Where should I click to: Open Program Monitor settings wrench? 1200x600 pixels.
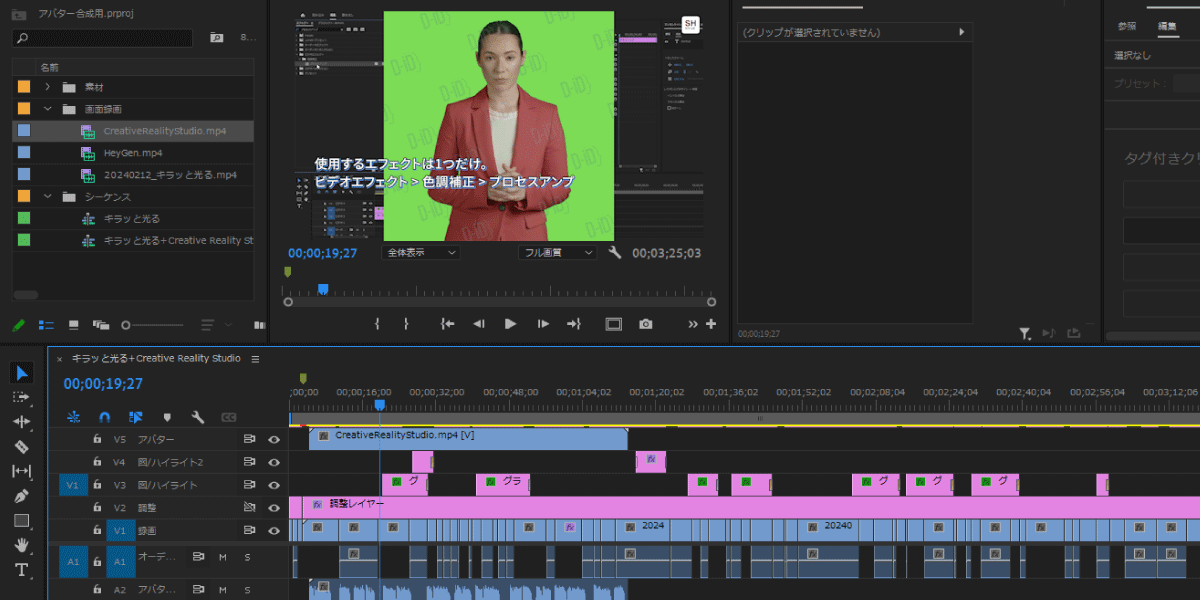[615, 253]
